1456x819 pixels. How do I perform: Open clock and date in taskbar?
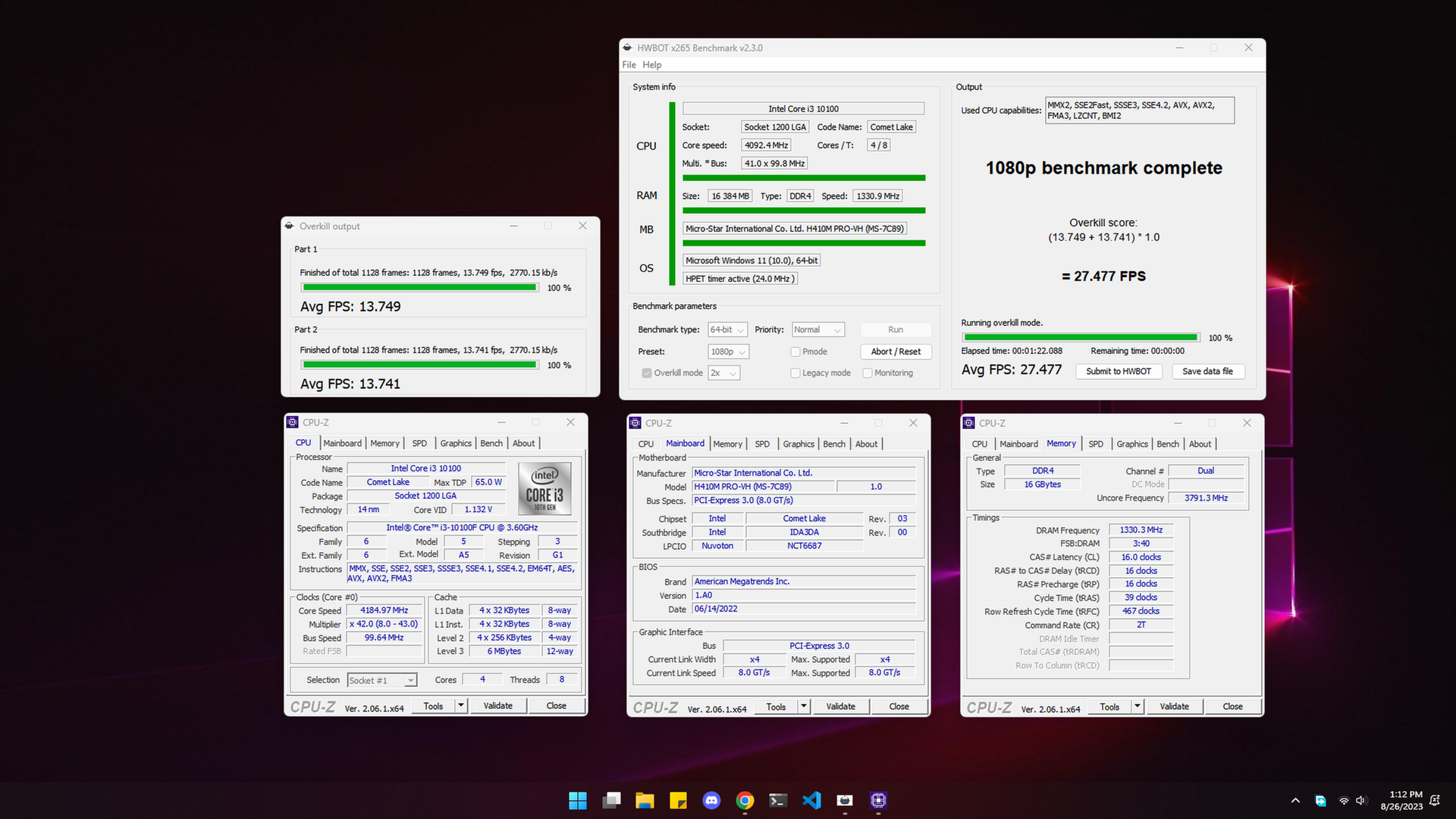tap(1401, 801)
